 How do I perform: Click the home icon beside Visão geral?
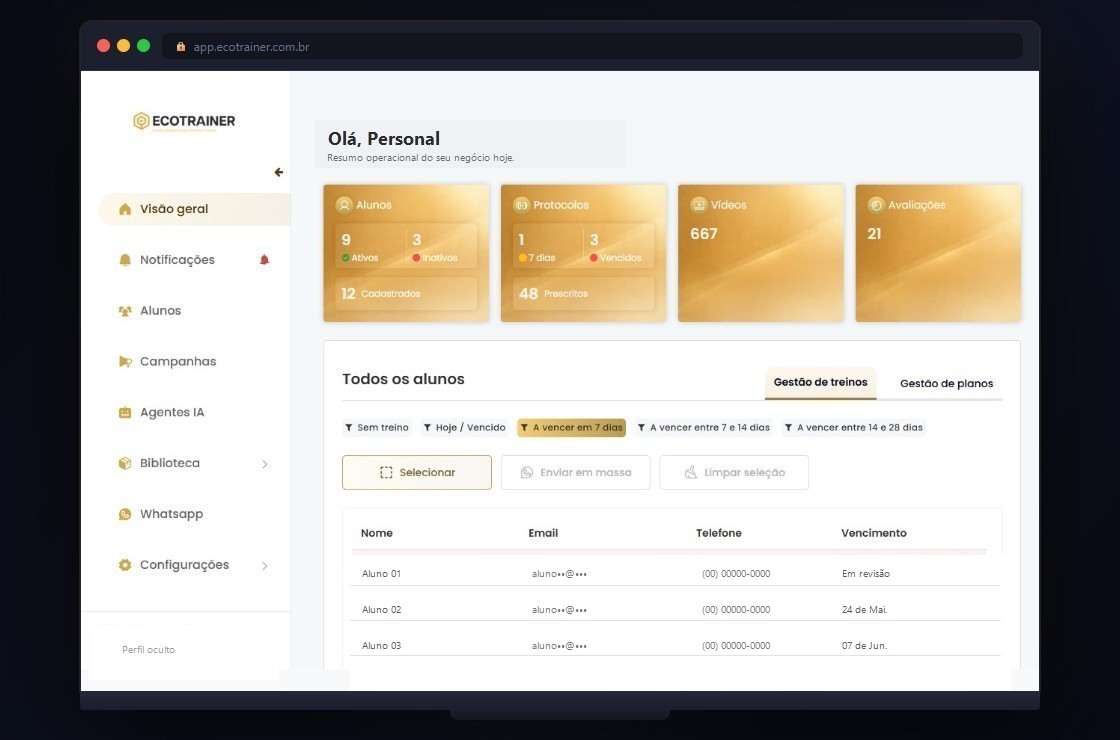(x=125, y=209)
